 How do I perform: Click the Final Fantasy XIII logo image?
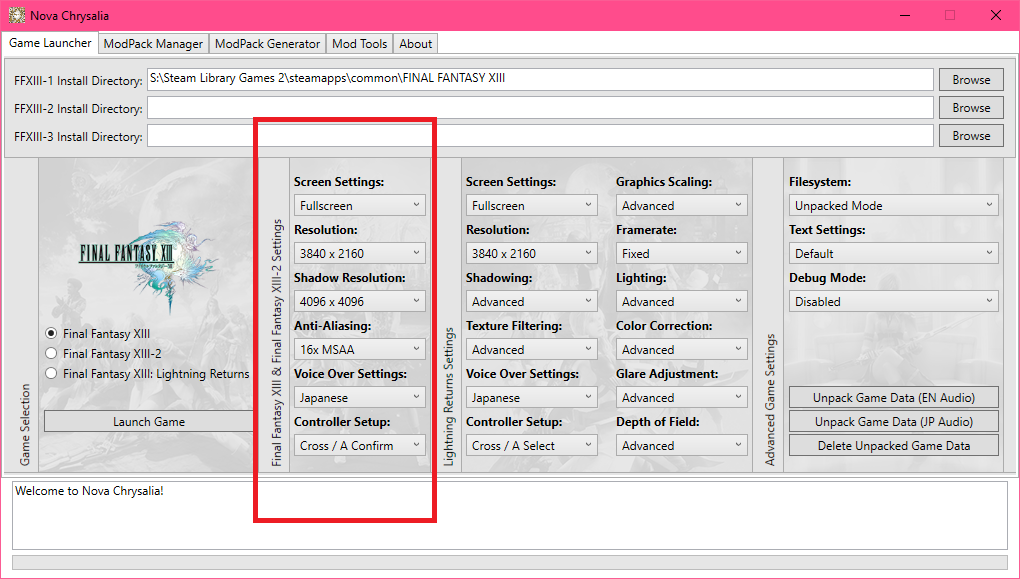point(148,265)
